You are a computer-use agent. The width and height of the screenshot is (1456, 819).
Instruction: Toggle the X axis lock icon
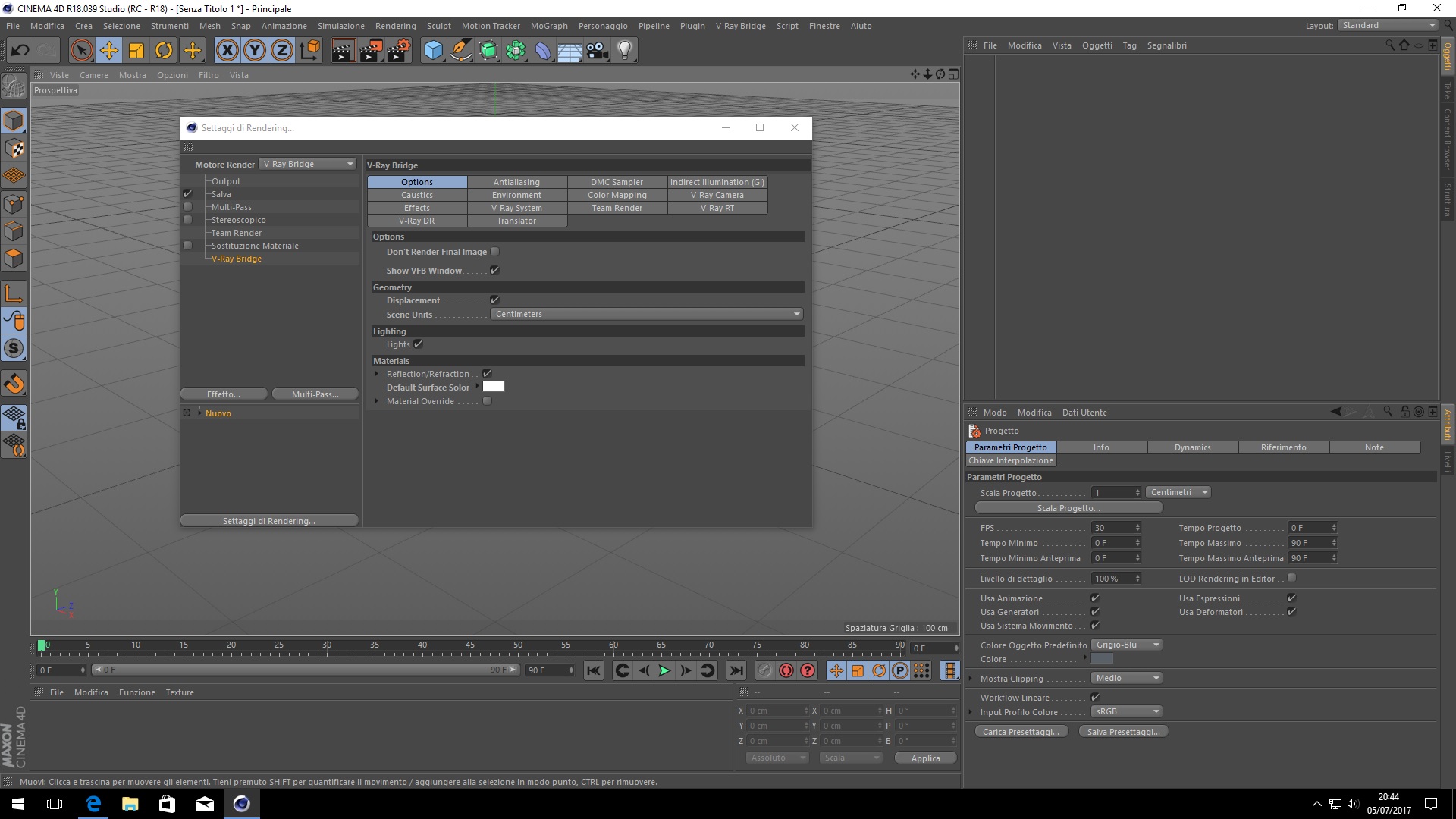[x=227, y=51]
